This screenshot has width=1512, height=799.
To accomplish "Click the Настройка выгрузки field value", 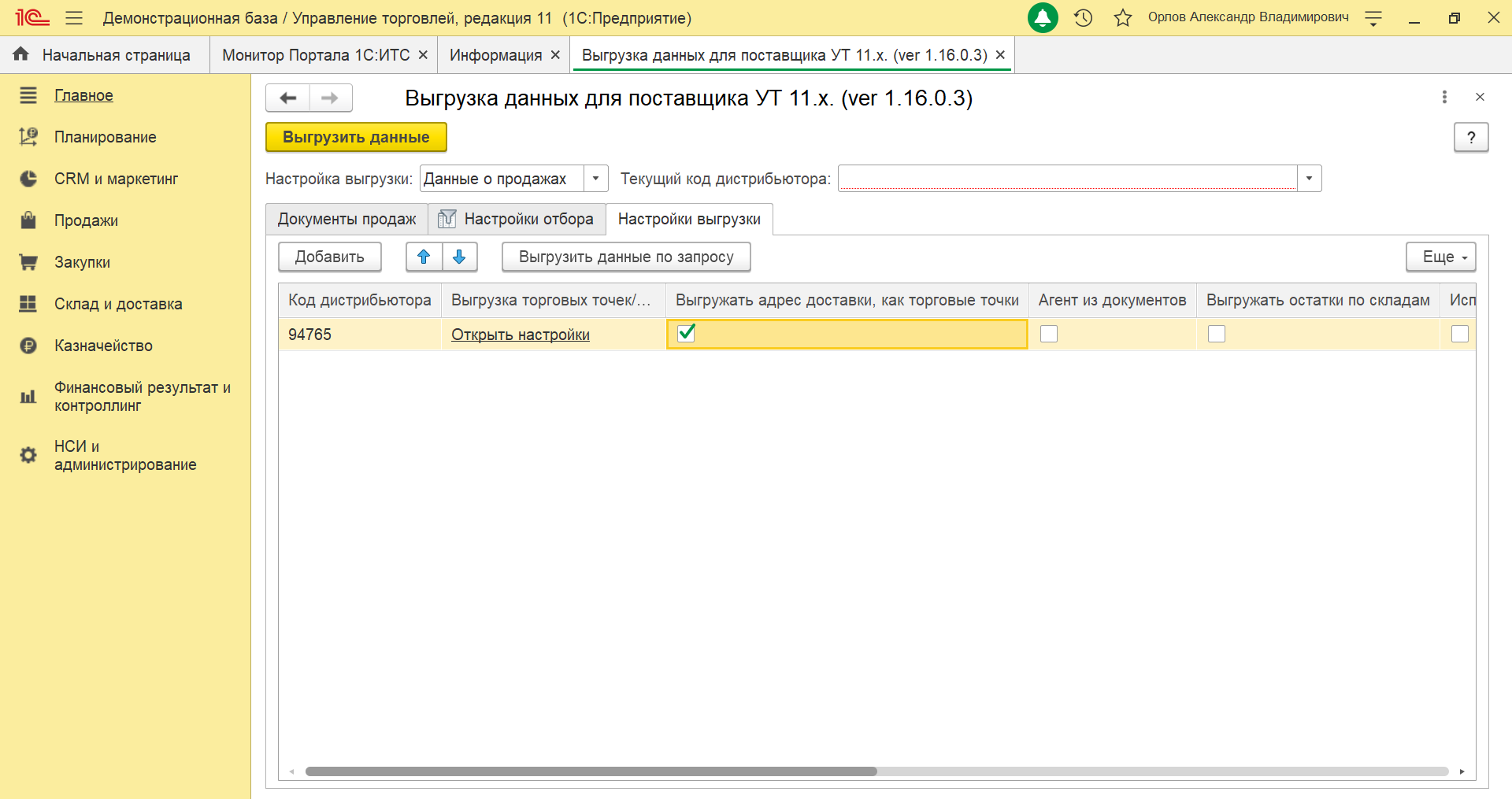I will click(502, 179).
